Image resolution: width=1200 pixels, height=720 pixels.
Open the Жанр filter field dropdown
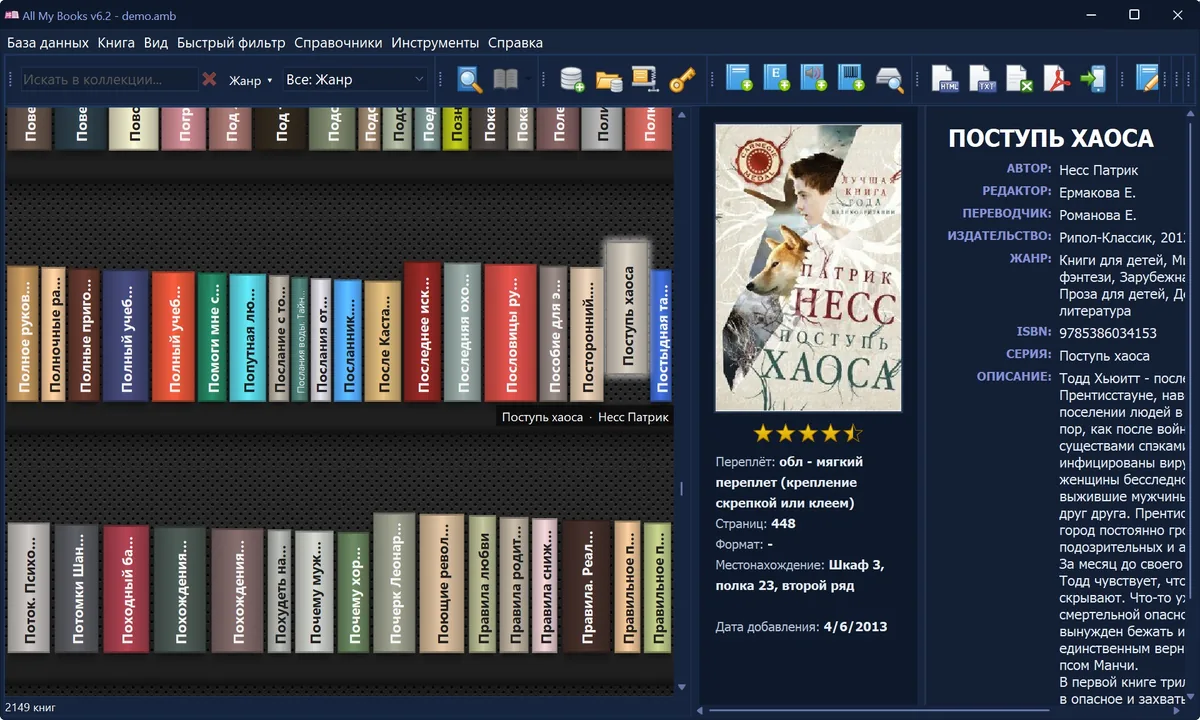(x=251, y=80)
